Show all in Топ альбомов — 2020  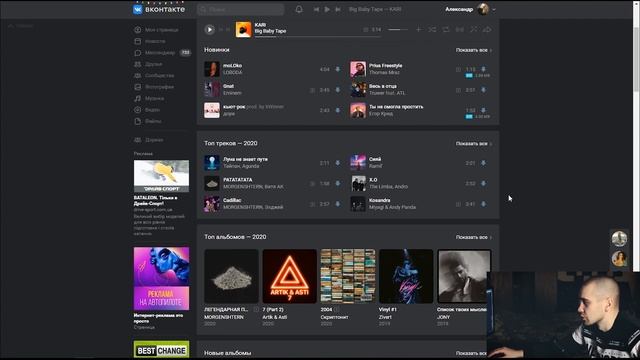pyautogui.click(x=473, y=237)
